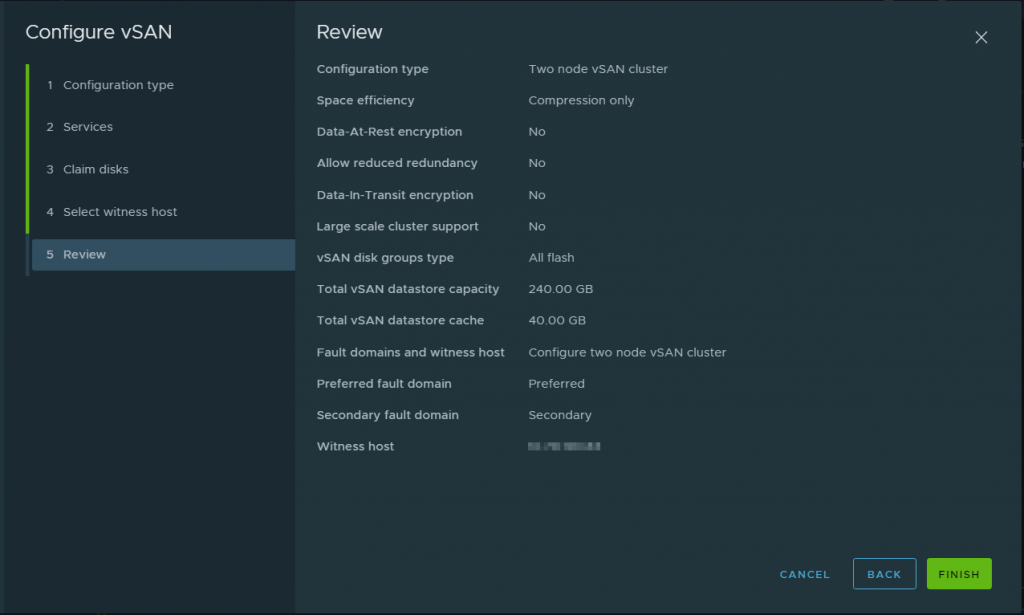Click the Configure two node vSAN cluster value
This screenshot has height=615, width=1024.
click(627, 352)
